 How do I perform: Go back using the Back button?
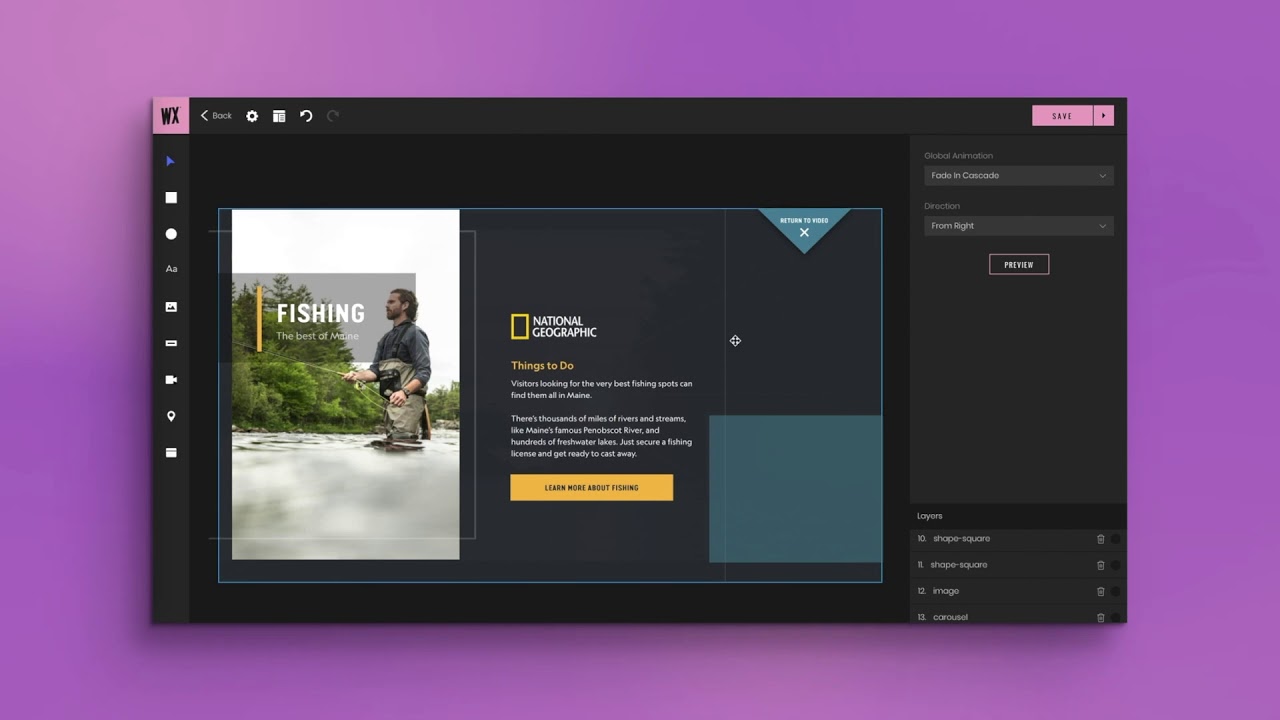216,116
